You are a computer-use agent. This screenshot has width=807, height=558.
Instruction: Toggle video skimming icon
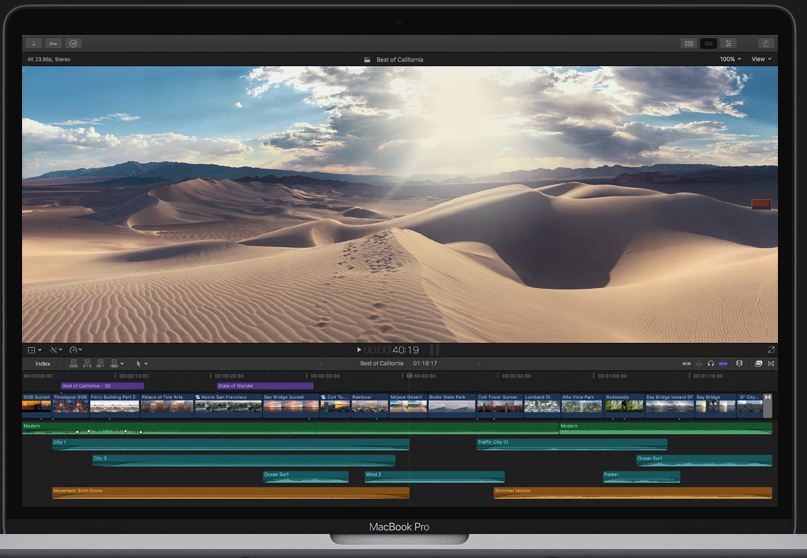pyautogui.click(x=687, y=364)
